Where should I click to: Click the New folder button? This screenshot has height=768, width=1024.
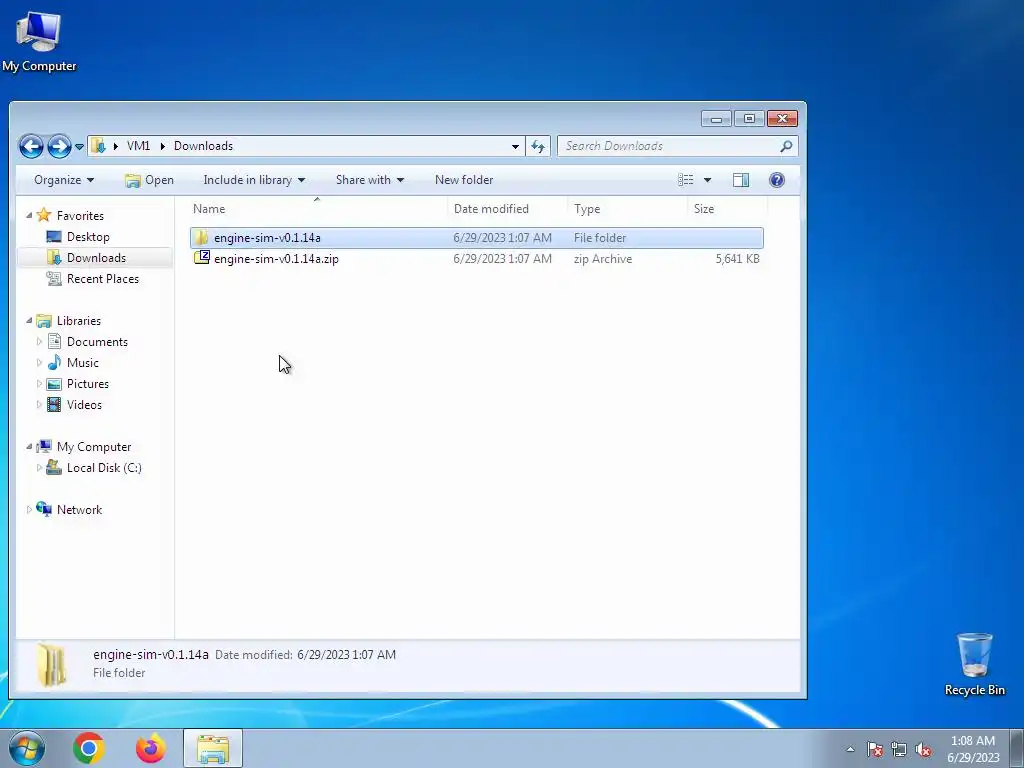(464, 180)
